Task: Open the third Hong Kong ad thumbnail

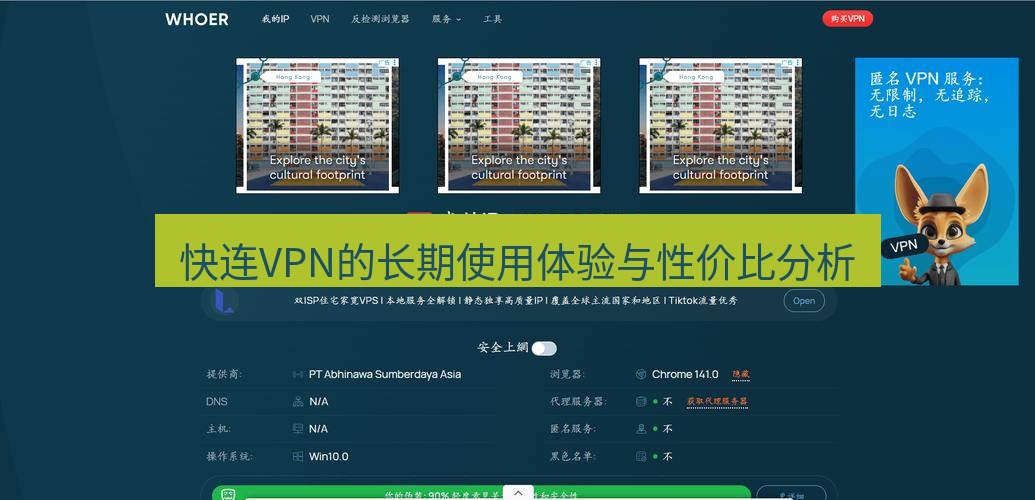Action: coord(720,125)
